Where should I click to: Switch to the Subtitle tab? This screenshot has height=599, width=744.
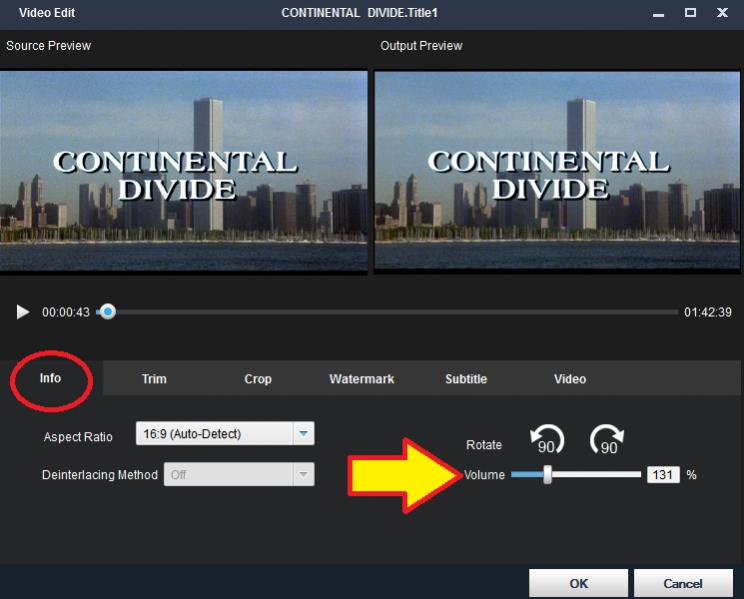[x=466, y=379]
